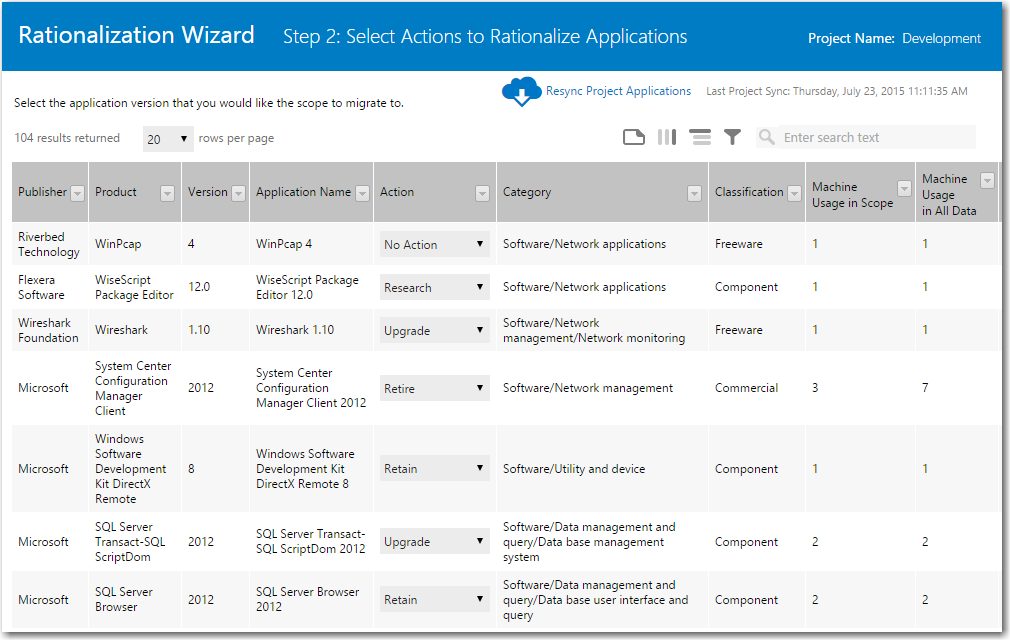Viewport: 1010px width, 640px height.
Task: Click the Wireshark 1.10 application name
Action: coord(295,330)
